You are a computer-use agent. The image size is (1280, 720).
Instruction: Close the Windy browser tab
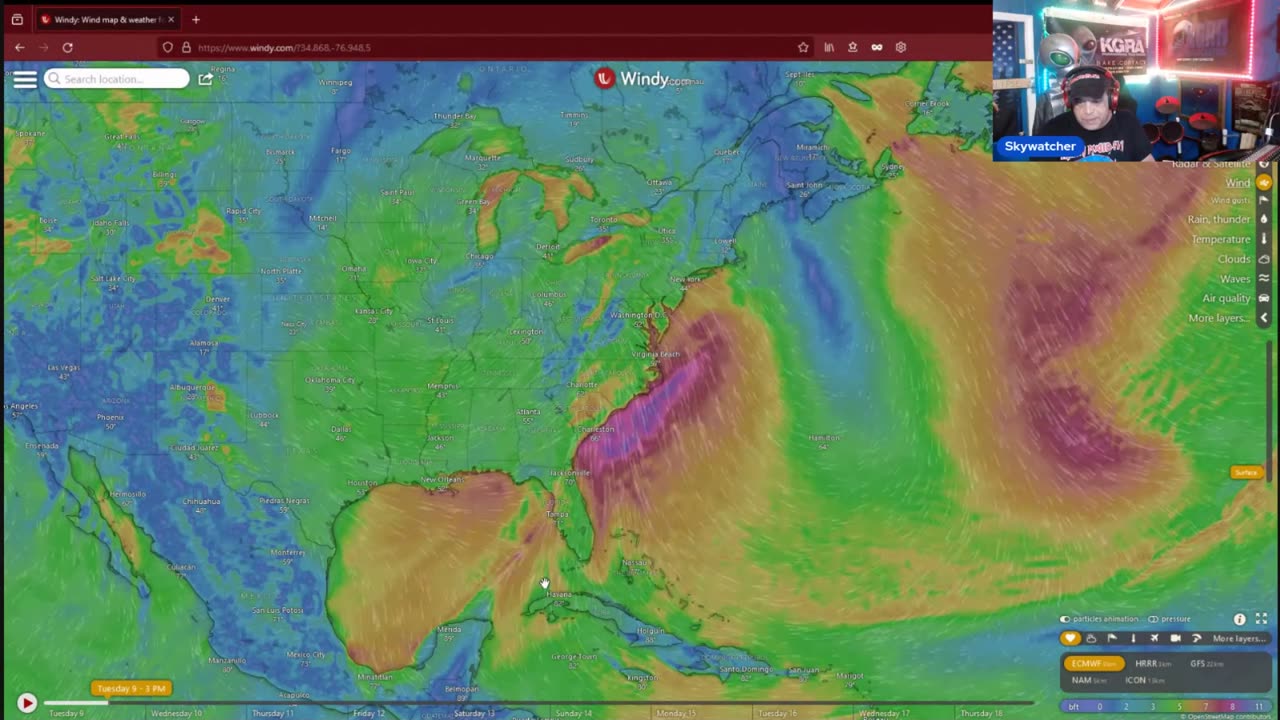171,19
